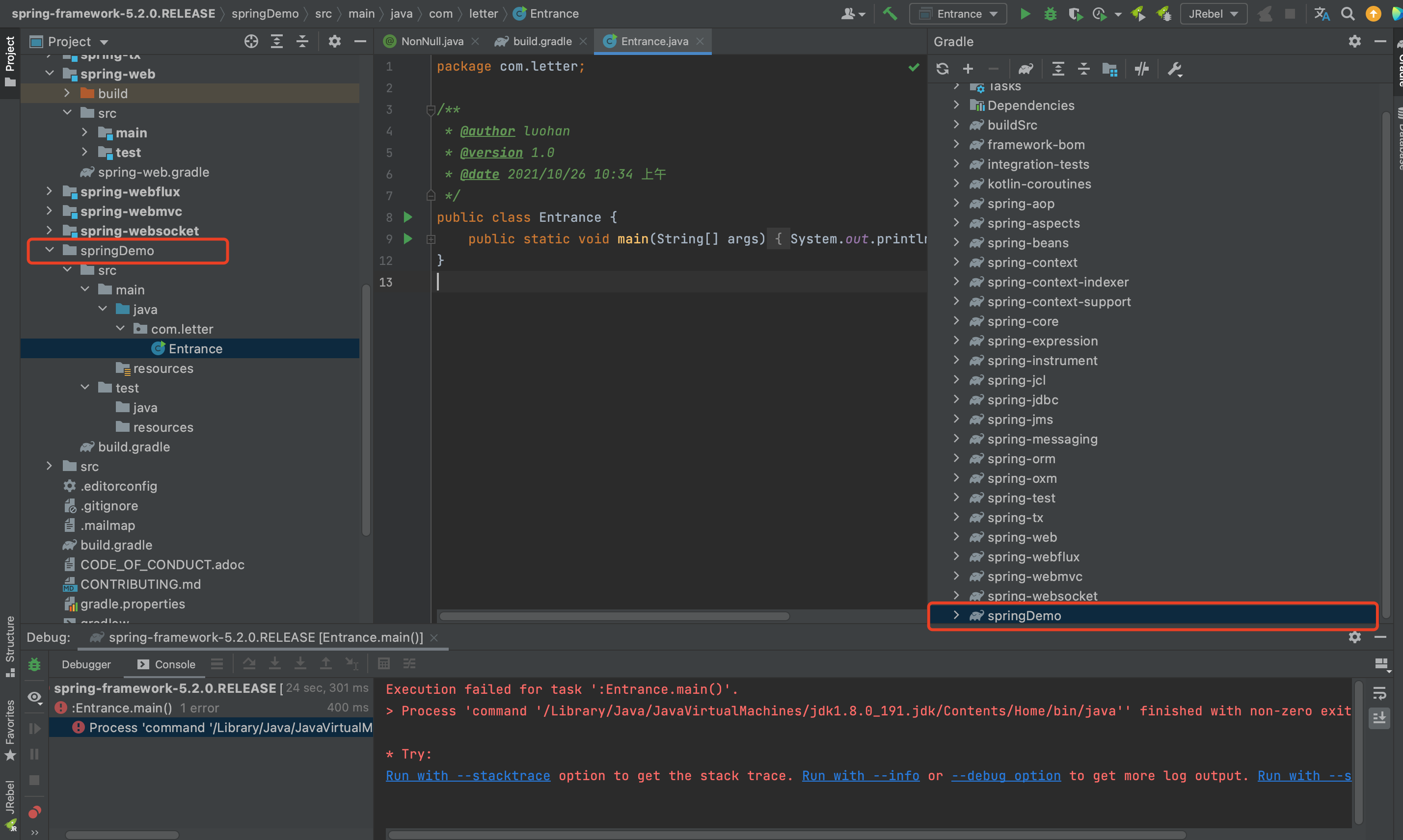The height and width of the screenshot is (840, 1403).
Task: Select spring-web.gradle file in tree
Action: pos(154,172)
